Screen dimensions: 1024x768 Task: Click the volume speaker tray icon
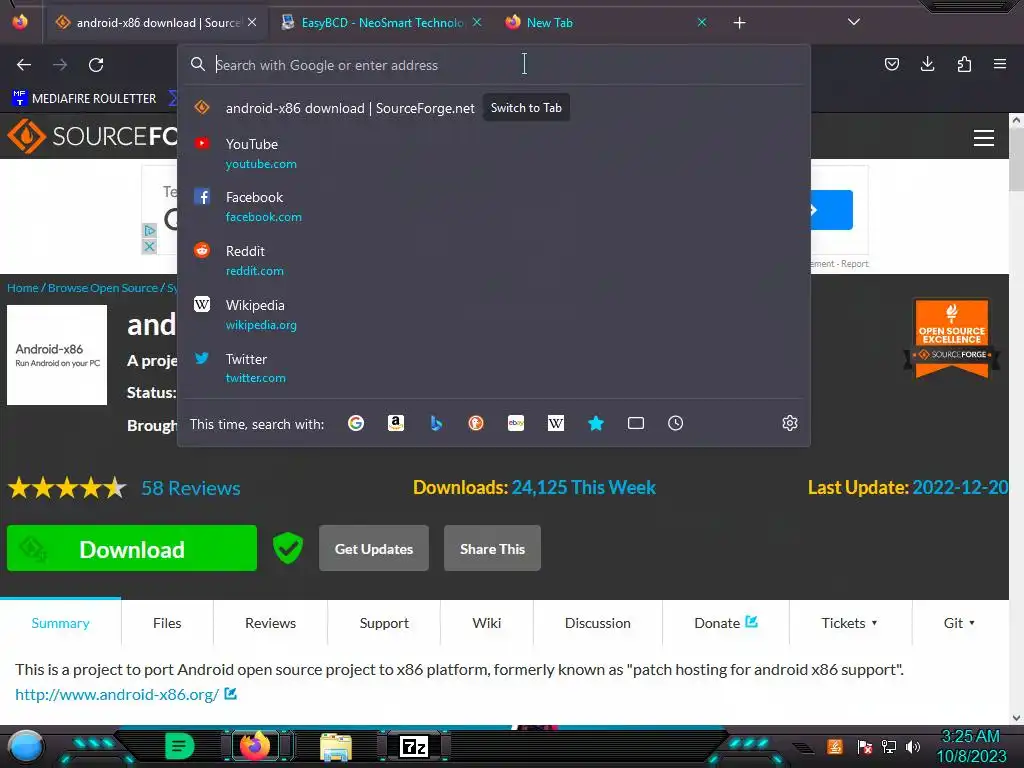[x=913, y=746]
